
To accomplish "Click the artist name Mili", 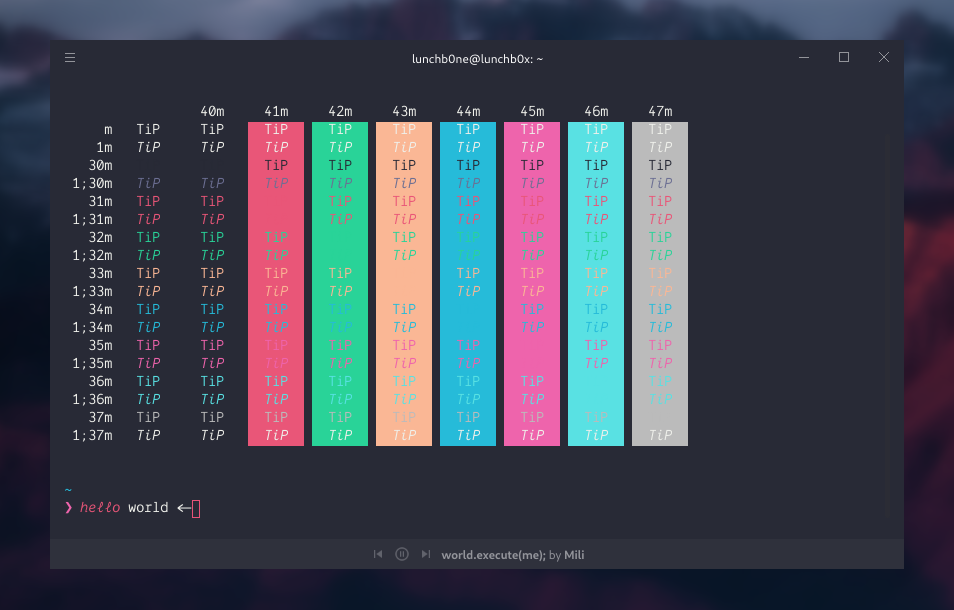I will [574, 555].
